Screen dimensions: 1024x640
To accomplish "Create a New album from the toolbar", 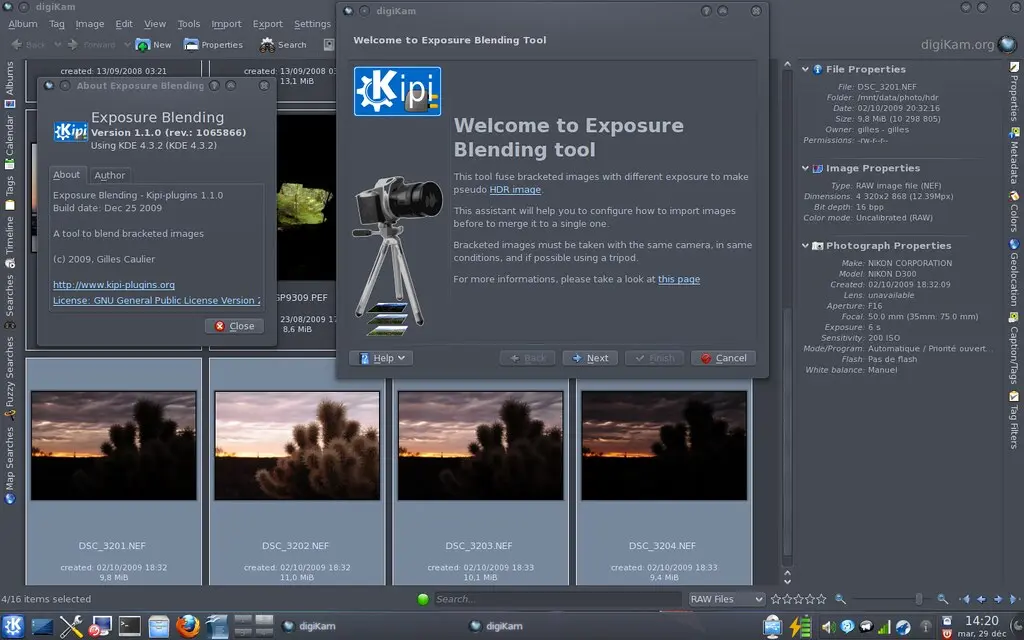I will coord(152,44).
